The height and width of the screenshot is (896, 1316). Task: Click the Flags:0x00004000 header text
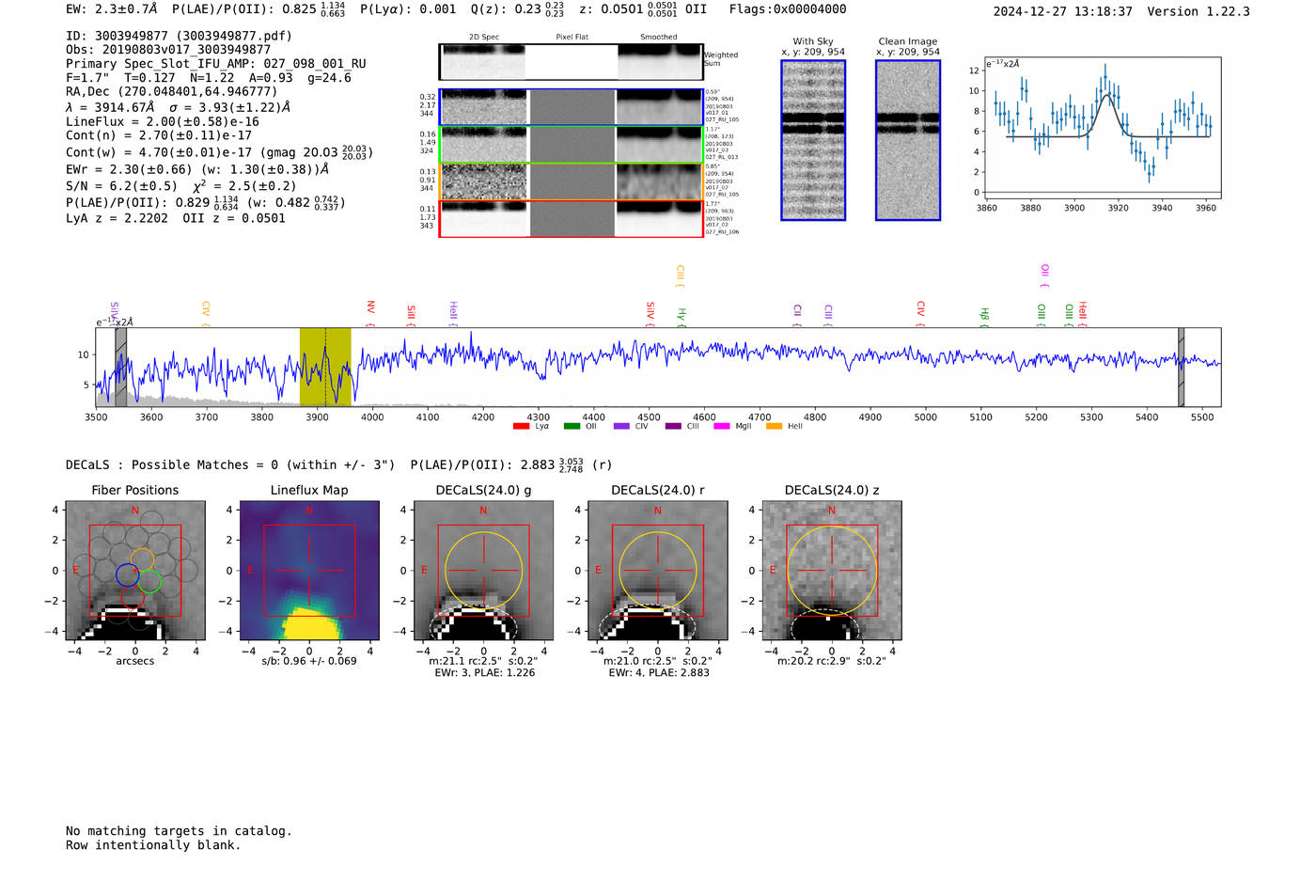click(x=788, y=9)
